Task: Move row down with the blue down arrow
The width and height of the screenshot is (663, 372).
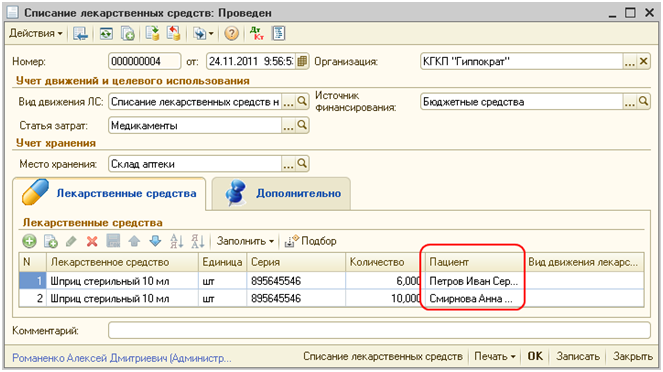Action: 155,241
